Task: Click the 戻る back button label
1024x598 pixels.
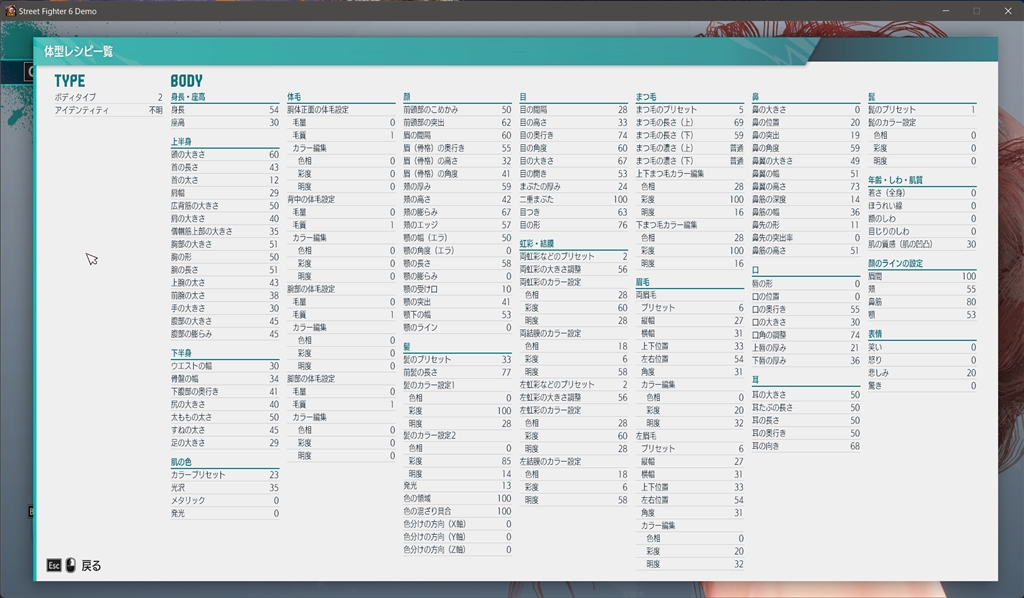Action: click(x=91, y=565)
